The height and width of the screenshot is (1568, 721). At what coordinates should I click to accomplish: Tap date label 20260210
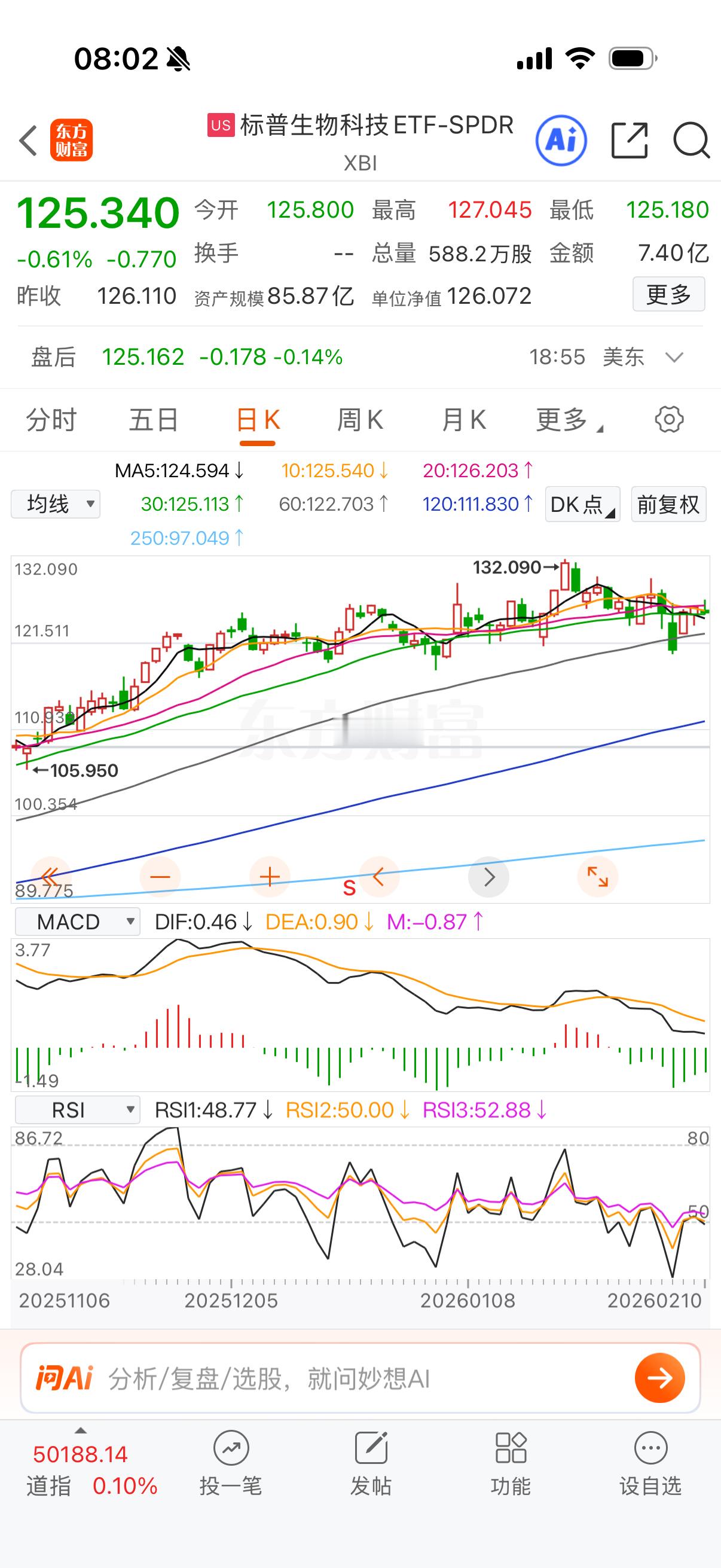pos(654,1301)
